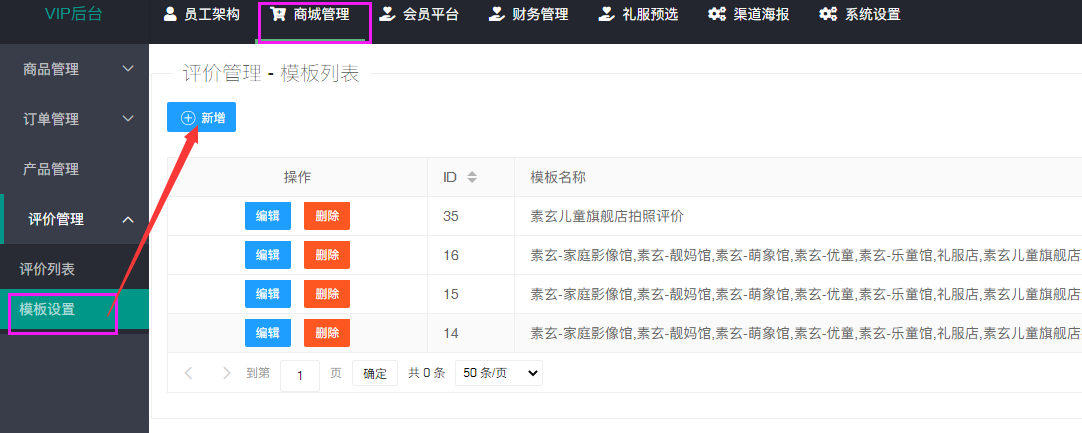This screenshot has width=1082, height=433.
Task: Click the gears icon beside 系统设置
Action: [827, 15]
